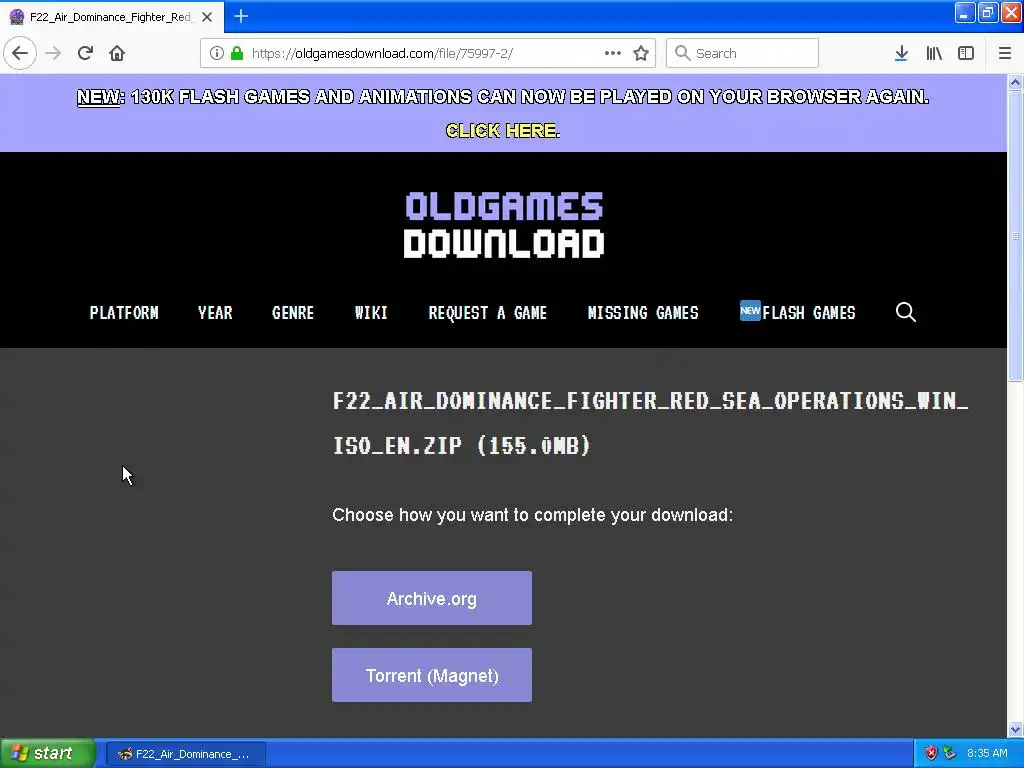The image size is (1024, 768).
Task: Open page actions three-dot menu
Action: pyautogui.click(x=613, y=53)
